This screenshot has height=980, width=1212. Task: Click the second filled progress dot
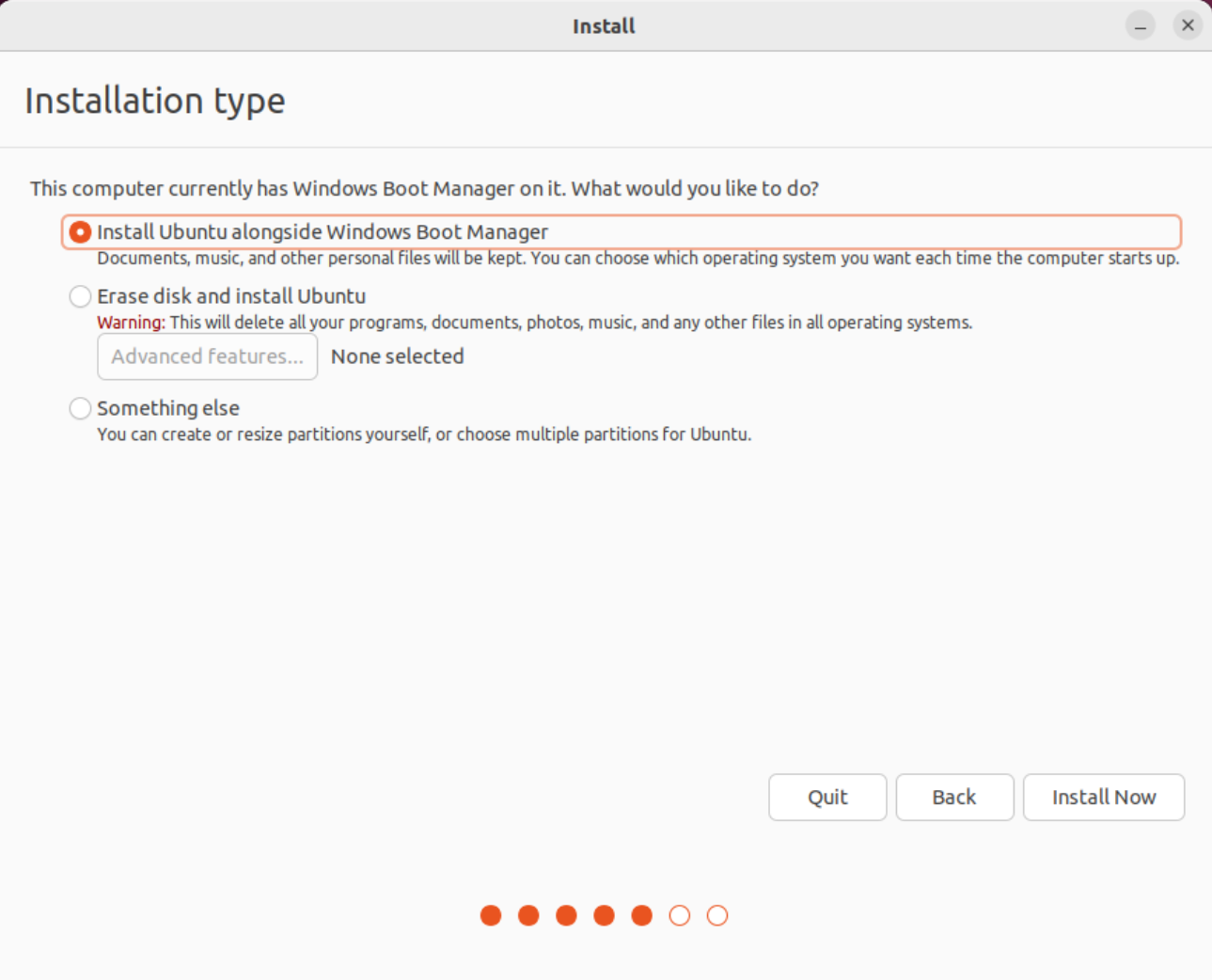point(528,916)
